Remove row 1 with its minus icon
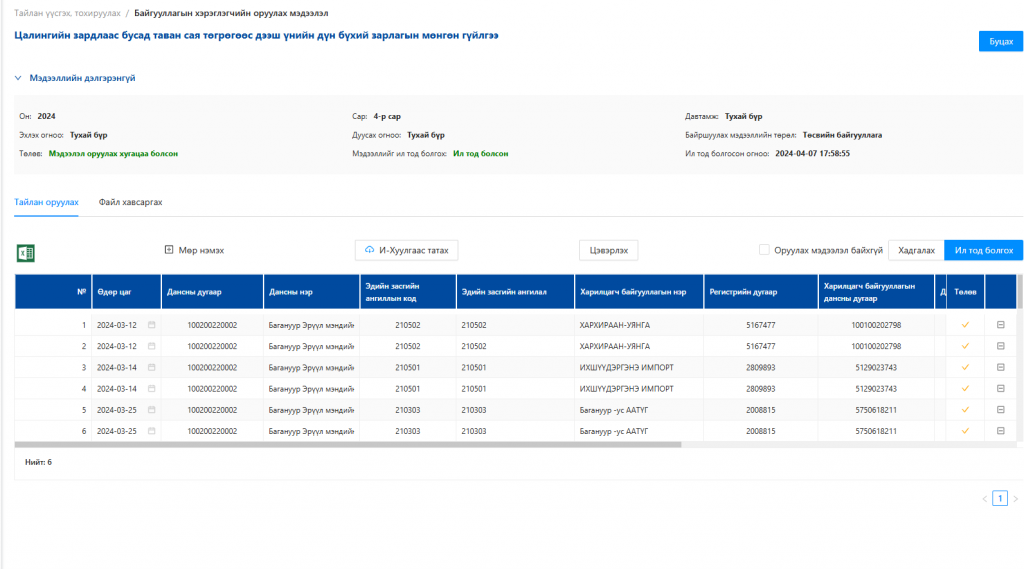The image size is (1024, 569). click(1000, 325)
